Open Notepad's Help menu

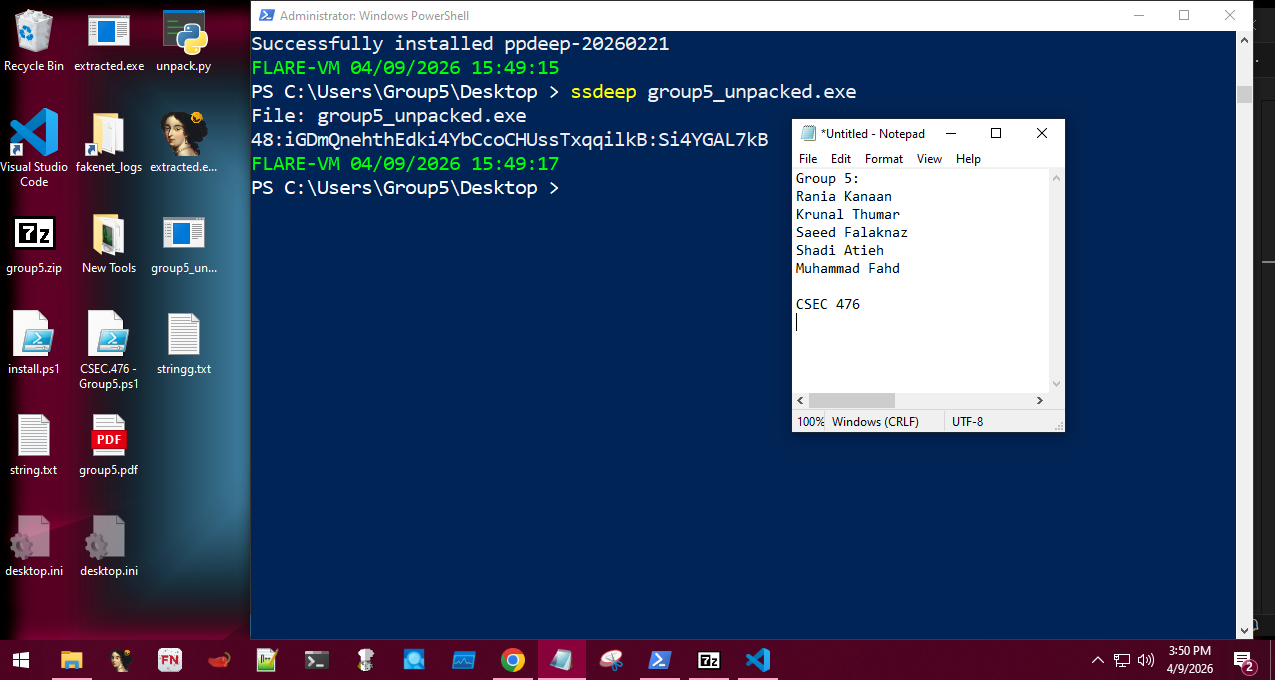point(968,159)
